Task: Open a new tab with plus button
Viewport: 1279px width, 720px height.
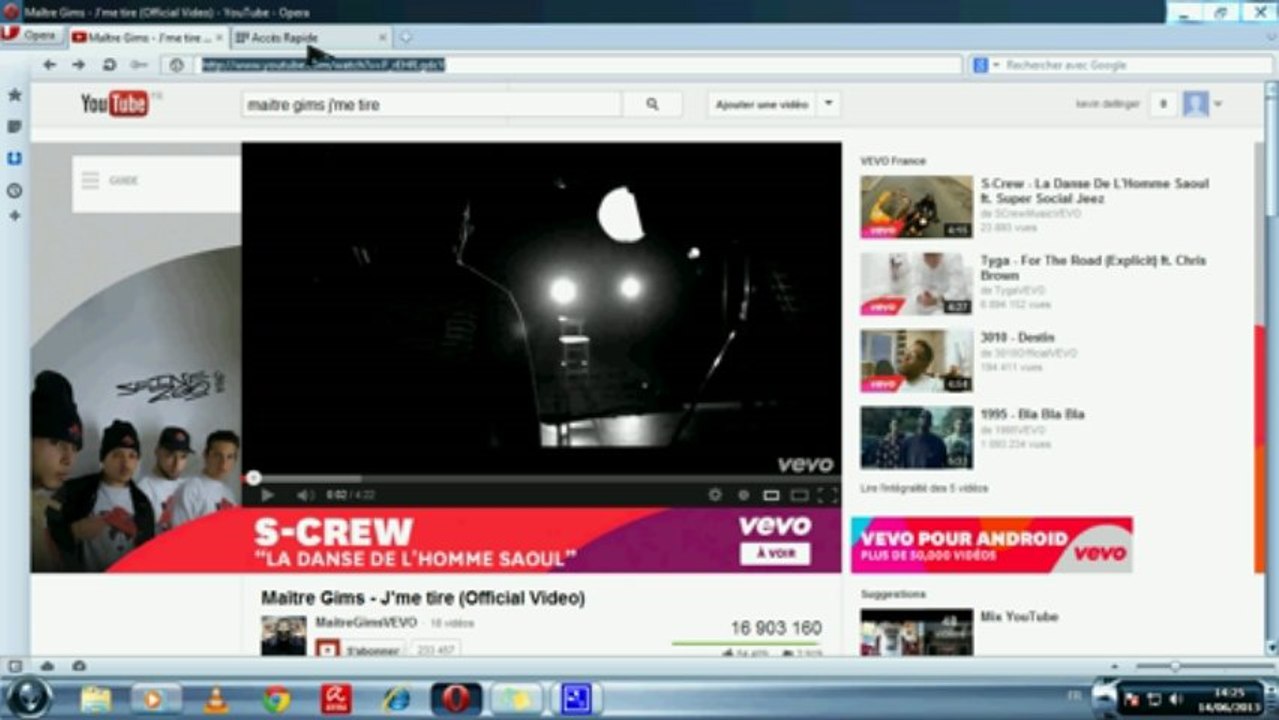Action: tap(405, 38)
